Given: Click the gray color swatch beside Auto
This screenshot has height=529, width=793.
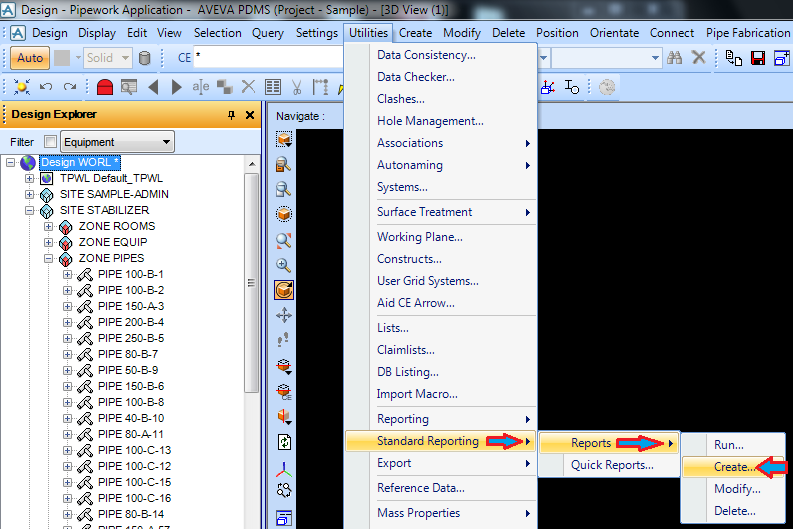Looking at the screenshot, I should coord(62,58).
